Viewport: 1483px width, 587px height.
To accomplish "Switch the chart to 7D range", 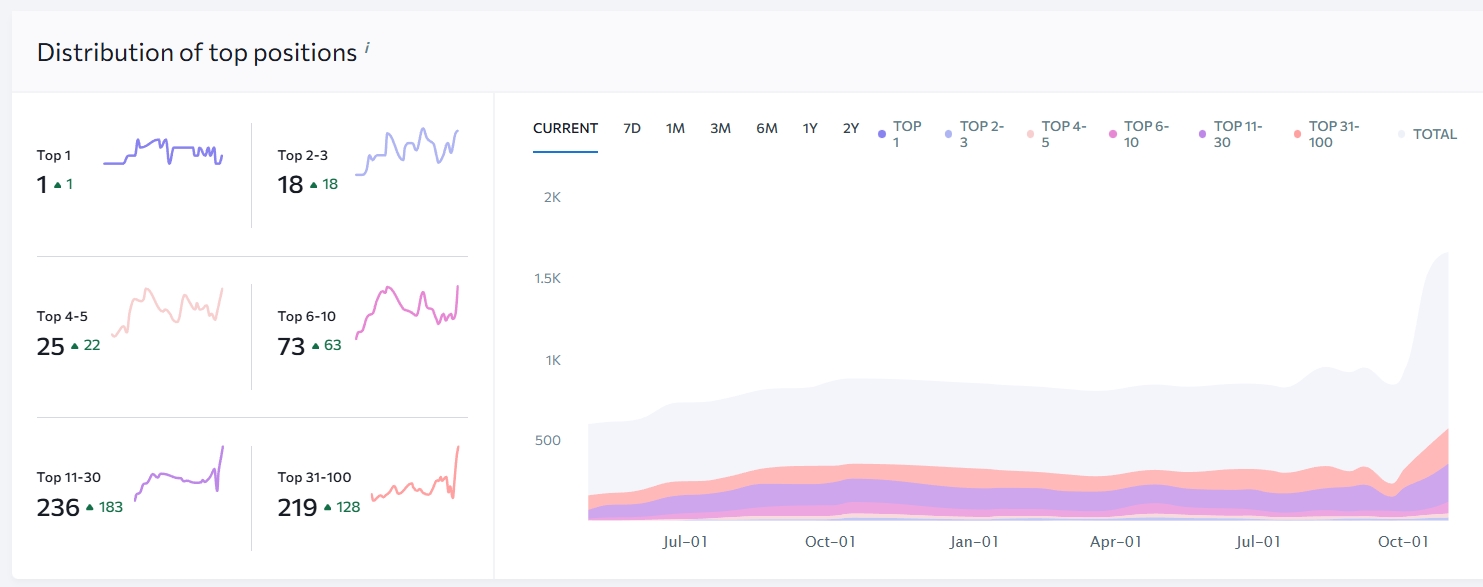I will coord(632,129).
